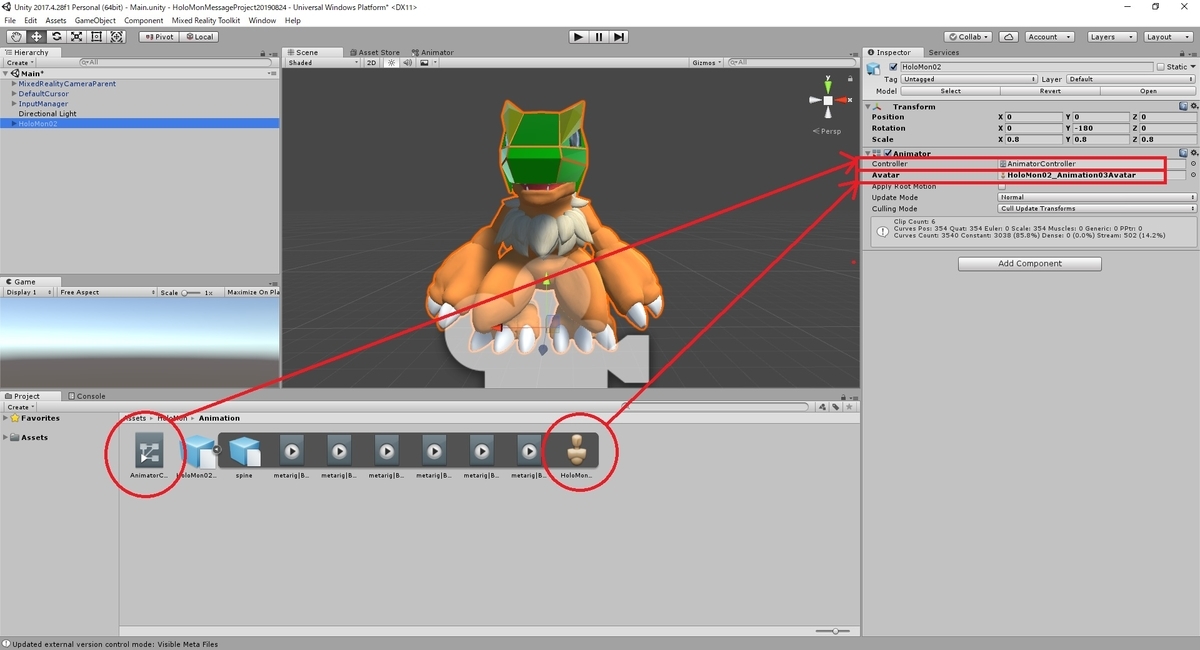Expand DefaultCursor in Hierarchy
This screenshot has width=1200, height=650.
click(x=14, y=94)
